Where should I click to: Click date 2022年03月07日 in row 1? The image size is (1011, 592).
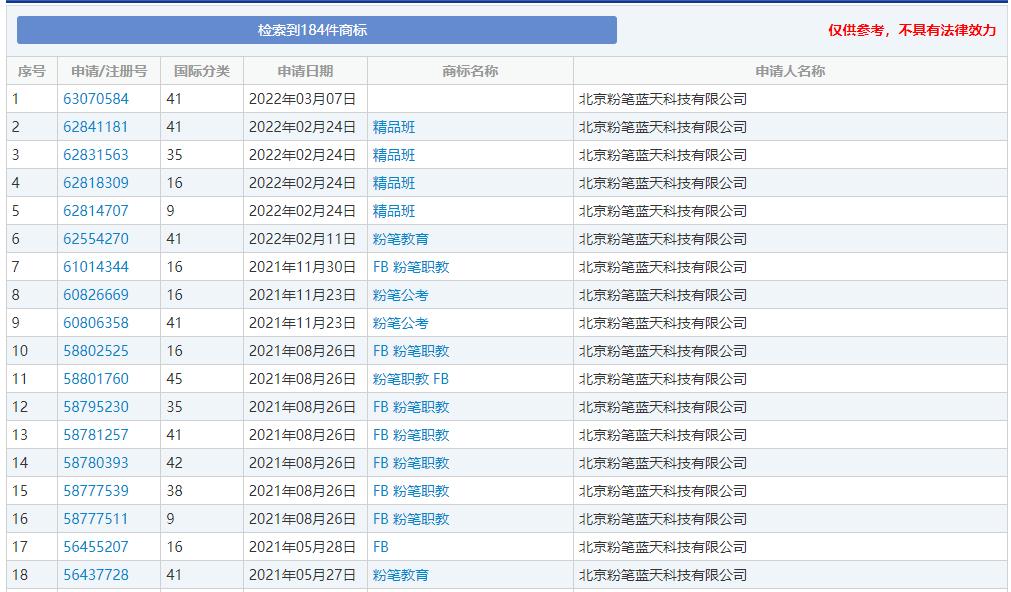tap(302, 99)
